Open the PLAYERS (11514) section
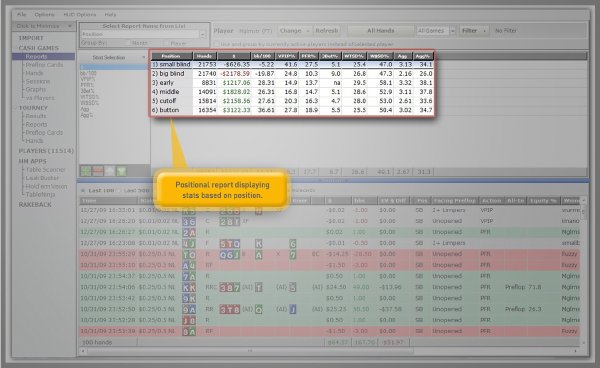 [x=46, y=151]
